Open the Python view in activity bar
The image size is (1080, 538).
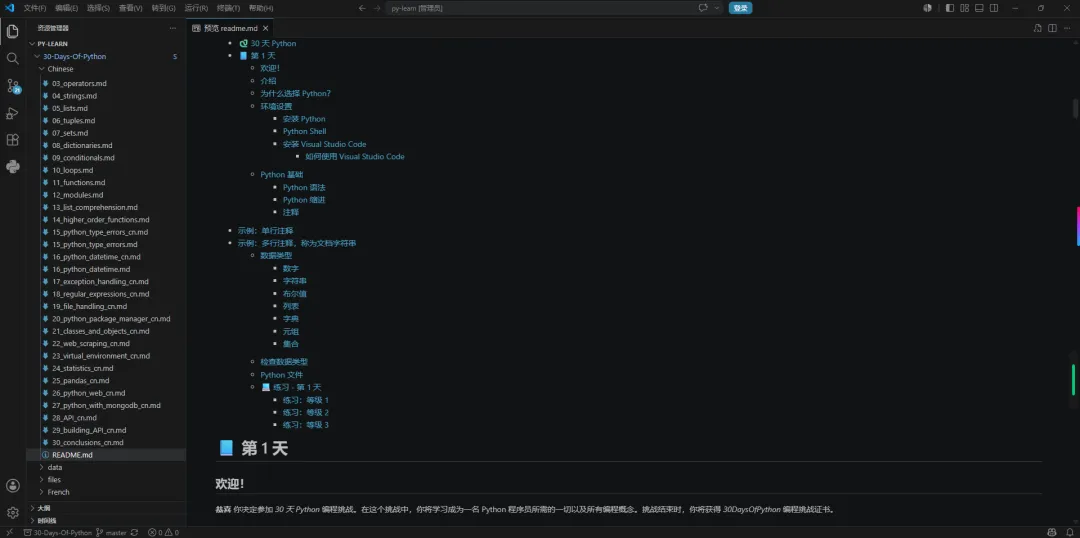pyautogui.click(x=12, y=167)
